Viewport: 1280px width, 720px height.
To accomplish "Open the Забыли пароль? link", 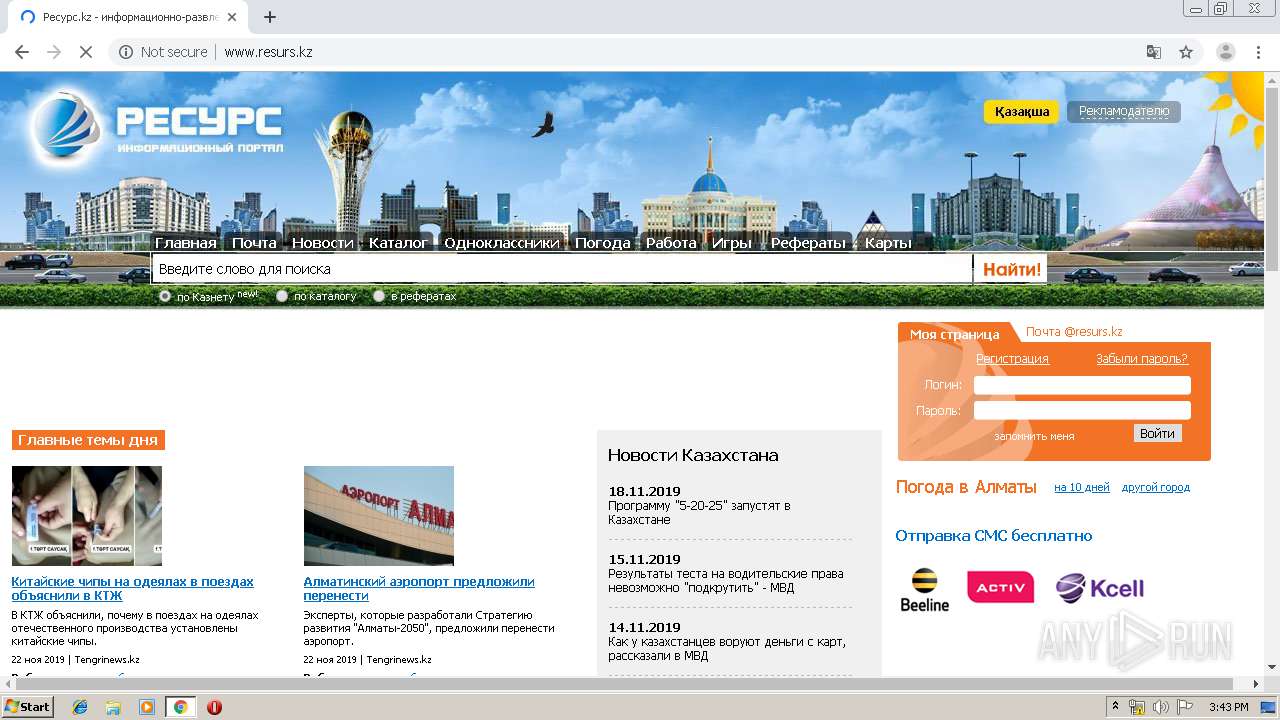I will [x=1142, y=359].
